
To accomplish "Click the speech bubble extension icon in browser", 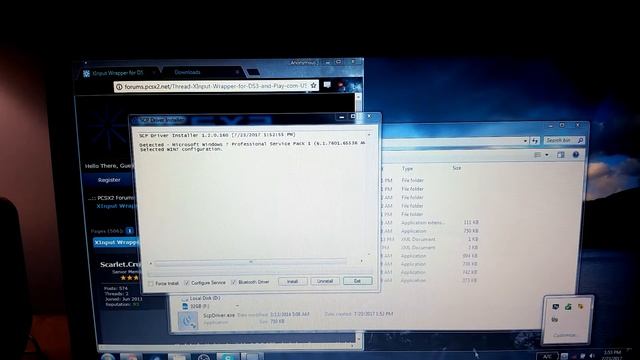I will click(327, 85).
